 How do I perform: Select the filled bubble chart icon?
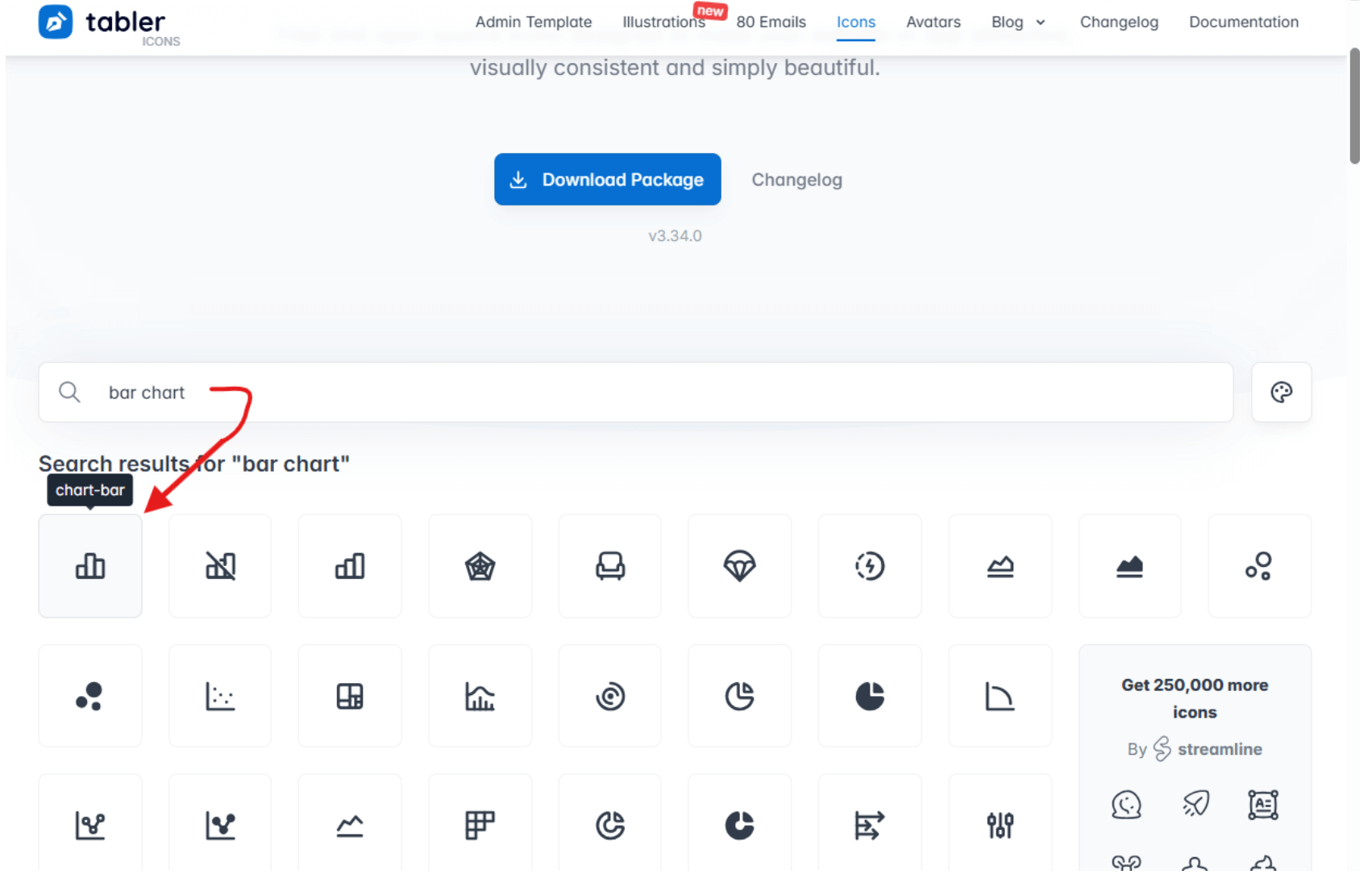pyautogui.click(x=90, y=696)
